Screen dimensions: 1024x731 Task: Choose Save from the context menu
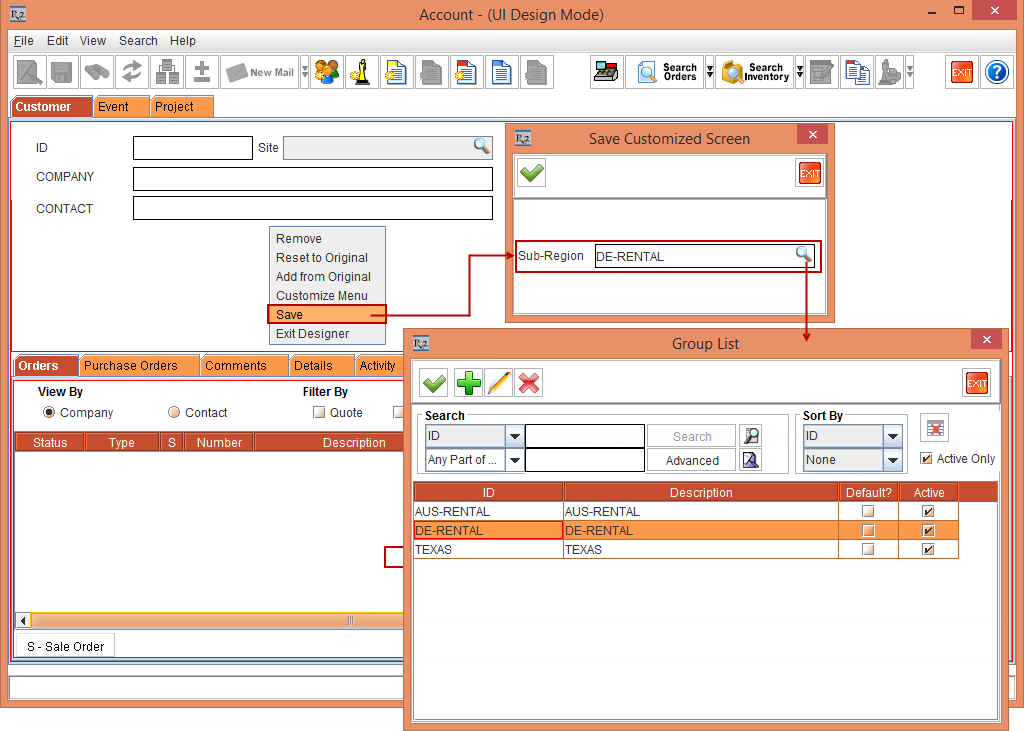326,315
